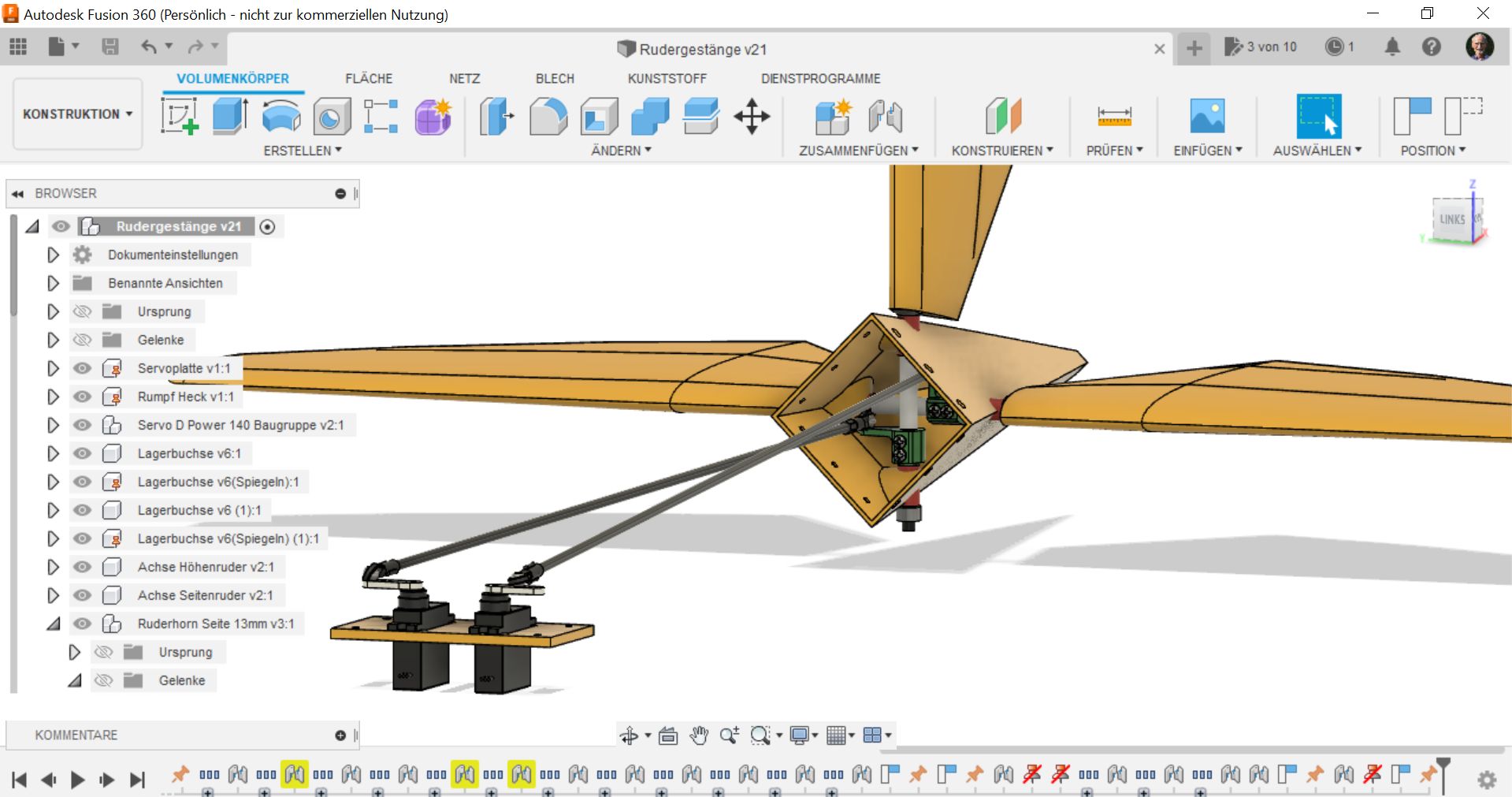The width and height of the screenshot is (1512, 797).
Task: Open the ÄNDERN dropdown menu
Action: pyautogui.click(x=622, y=151)
